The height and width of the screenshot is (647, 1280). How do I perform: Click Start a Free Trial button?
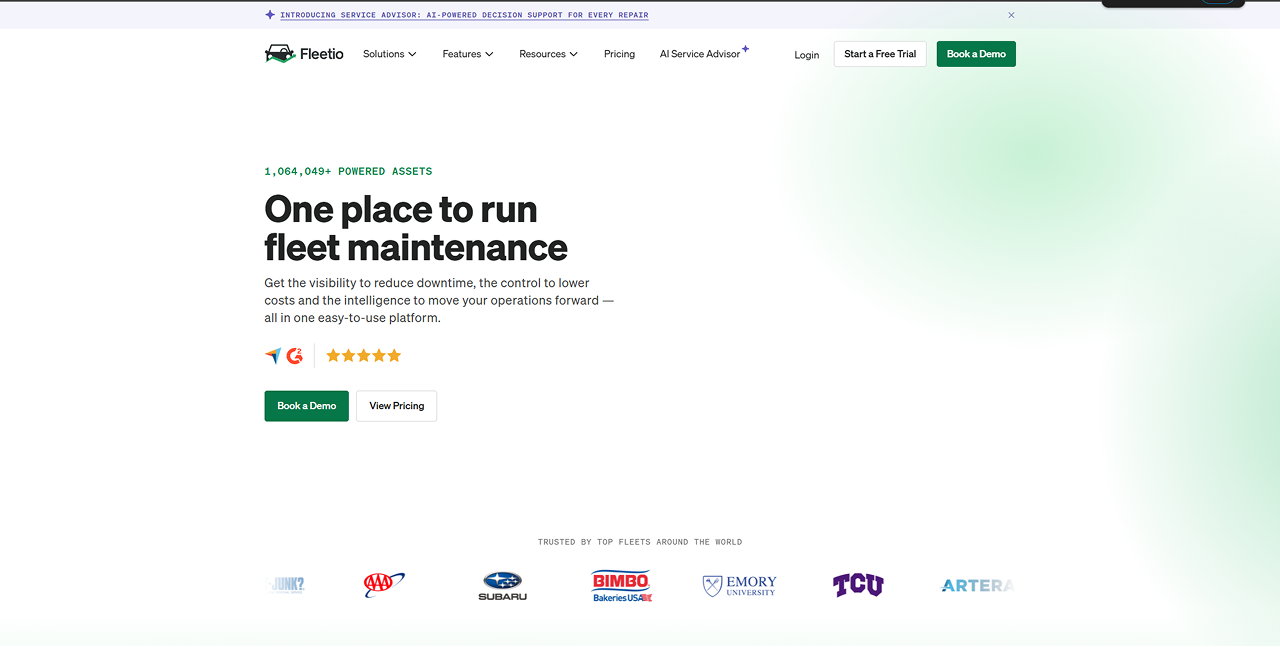pos(880,54)
